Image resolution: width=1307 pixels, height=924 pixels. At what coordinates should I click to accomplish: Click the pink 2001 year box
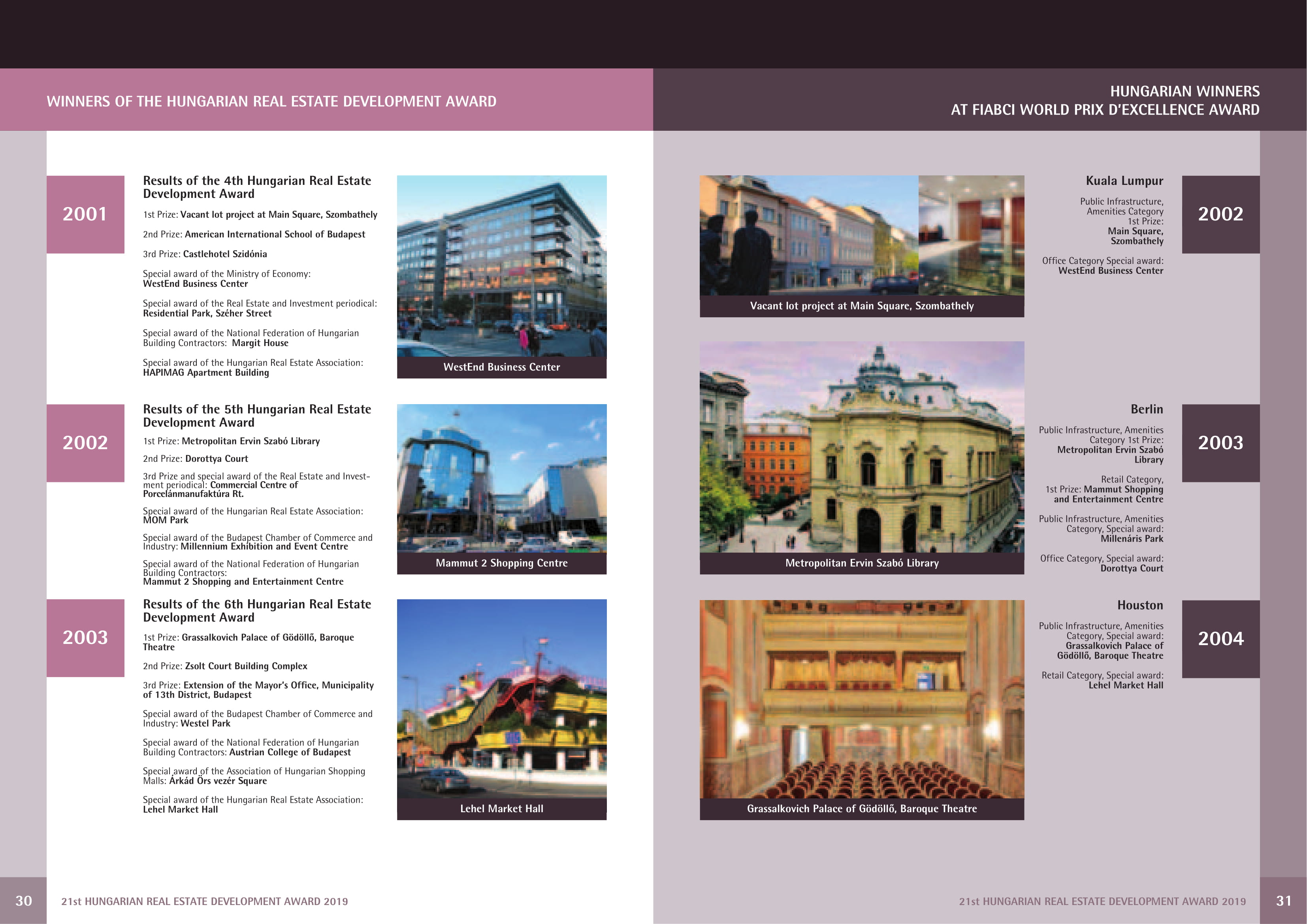tap(85, 214)
